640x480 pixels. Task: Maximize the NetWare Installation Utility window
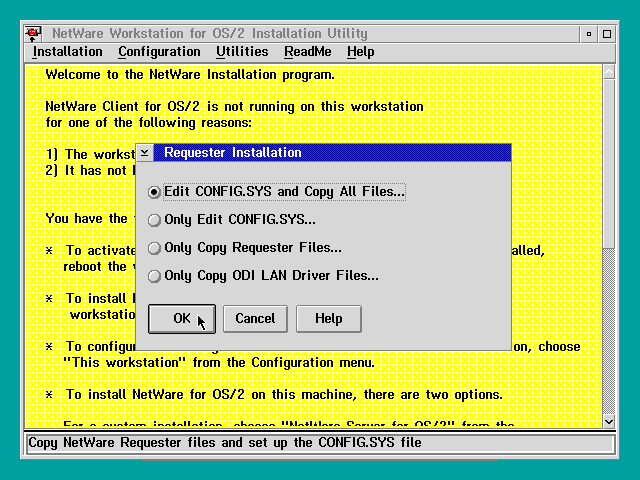(x=607, y=34)
